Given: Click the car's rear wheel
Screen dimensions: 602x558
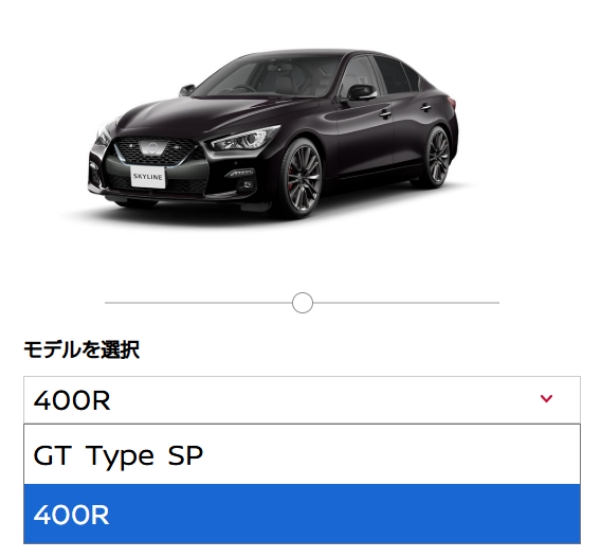Looking at the screenshot, I should pos(437,156).
